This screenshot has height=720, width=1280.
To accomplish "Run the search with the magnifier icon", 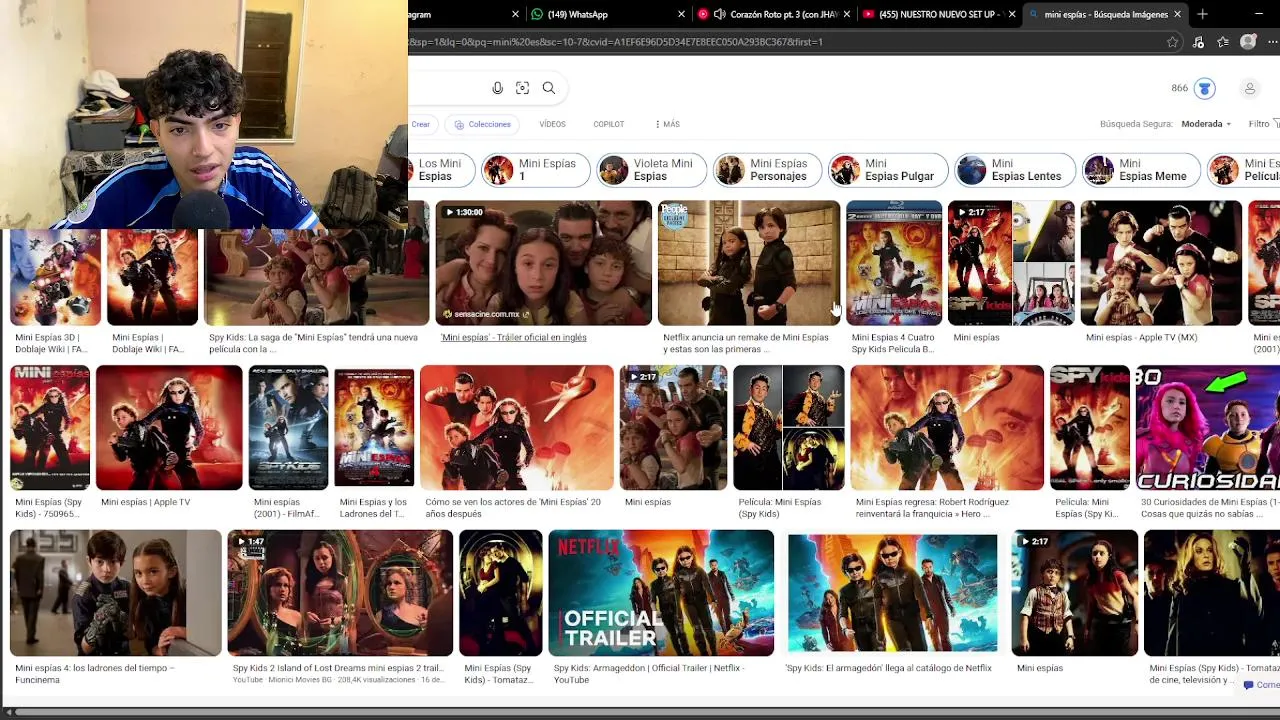I will click(x=549, y=88).
